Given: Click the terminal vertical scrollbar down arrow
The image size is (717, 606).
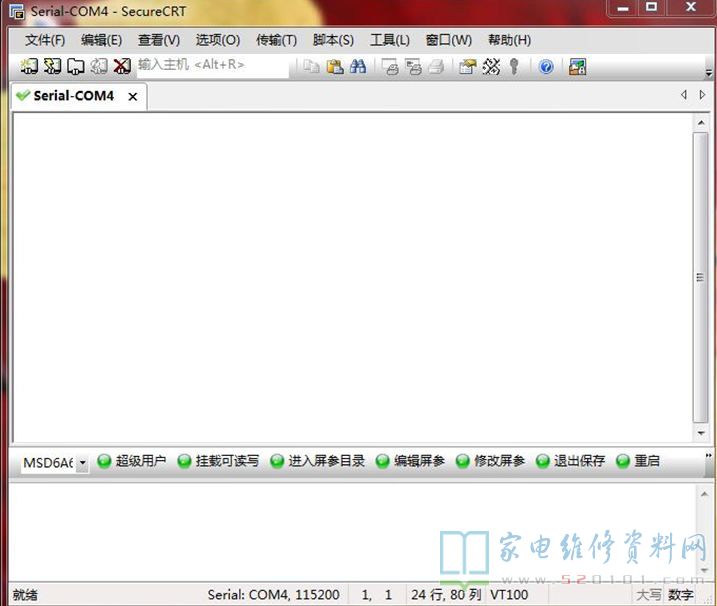Looking at the screenshot, I should (701, 433).
